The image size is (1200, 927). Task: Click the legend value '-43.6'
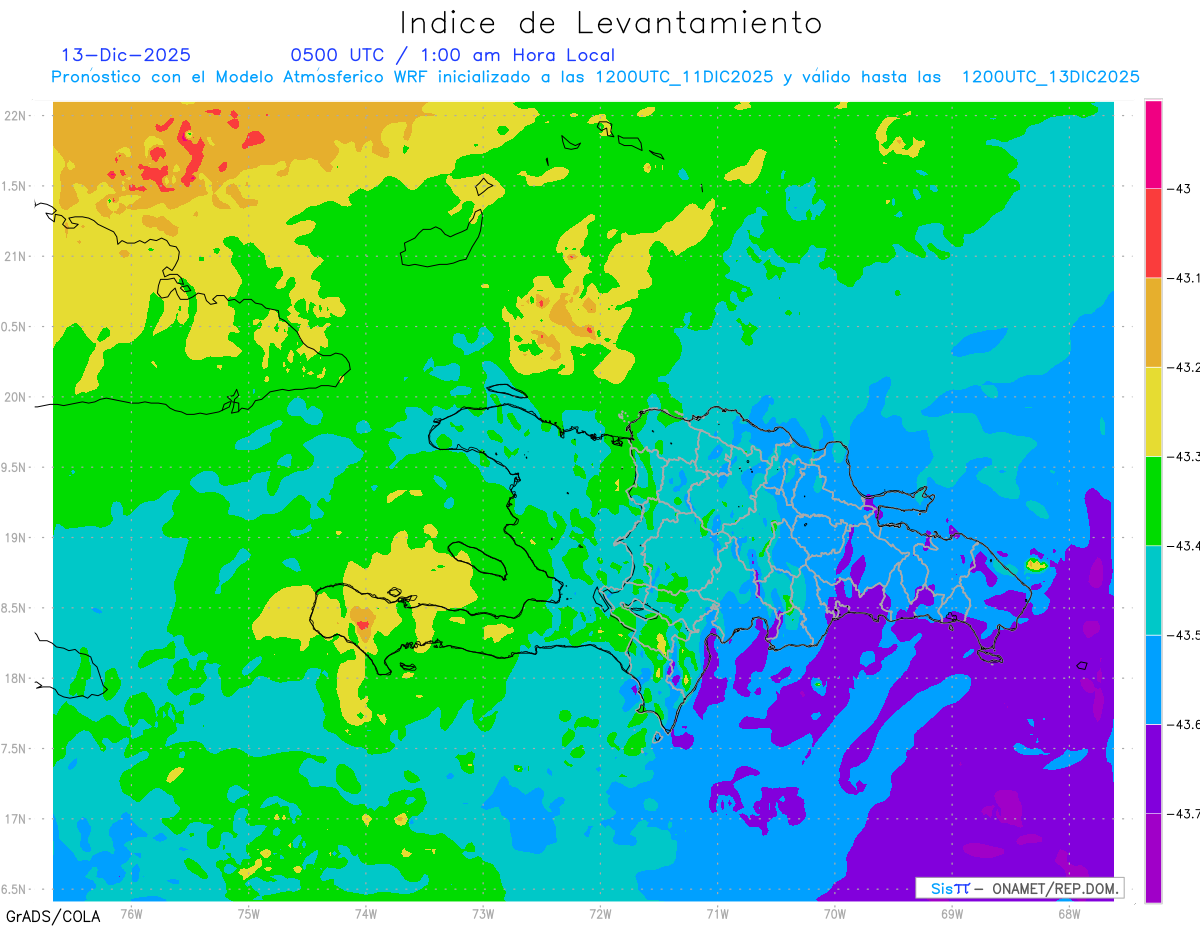click(1183, 724)
